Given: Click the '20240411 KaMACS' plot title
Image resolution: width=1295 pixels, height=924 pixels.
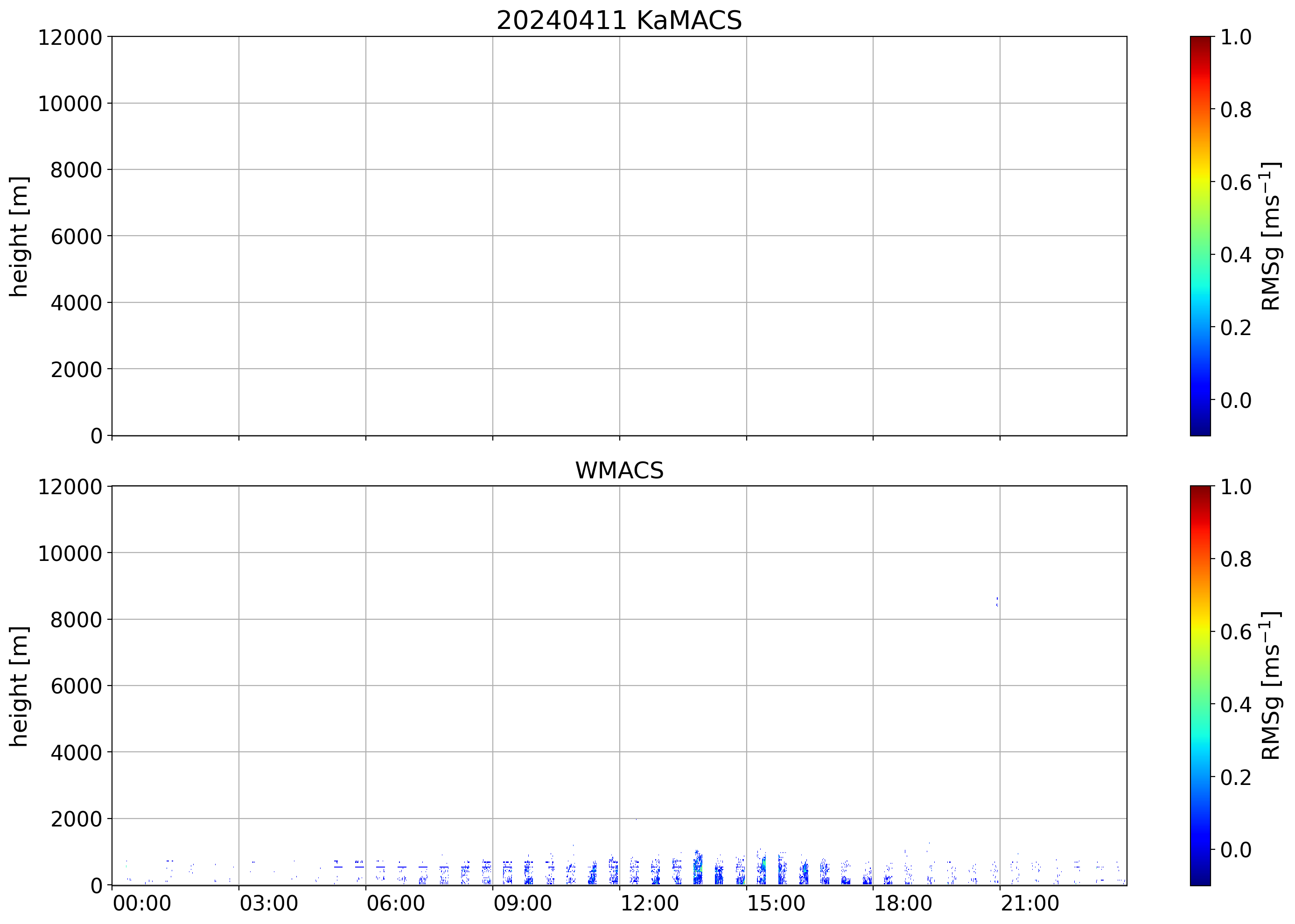Looking at the screenshot, I should [x=619, y=21].
